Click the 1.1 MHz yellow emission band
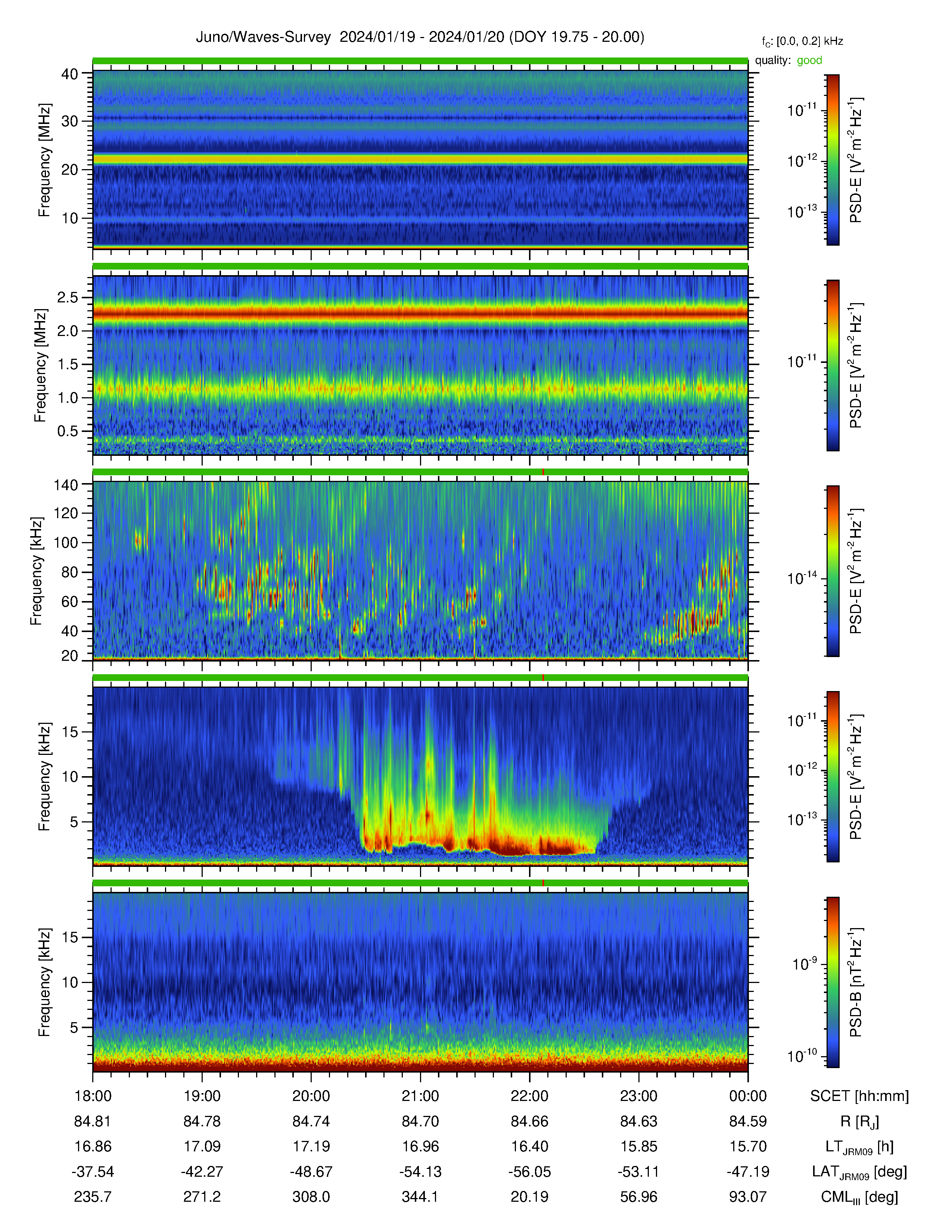Screen dimensions: 952x1232 pyautogui.click(x=420, y=389)
